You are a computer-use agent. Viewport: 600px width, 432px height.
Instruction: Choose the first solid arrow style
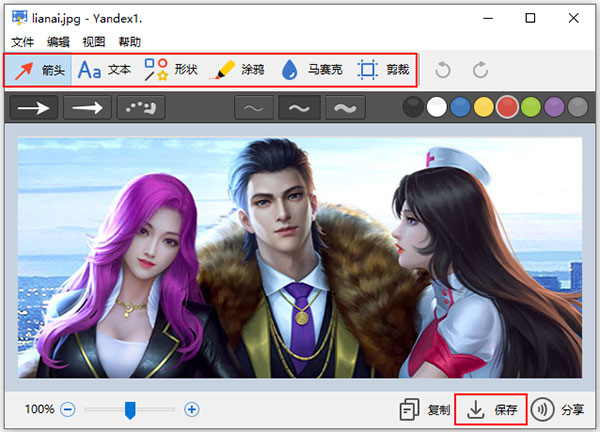(33, 108)
